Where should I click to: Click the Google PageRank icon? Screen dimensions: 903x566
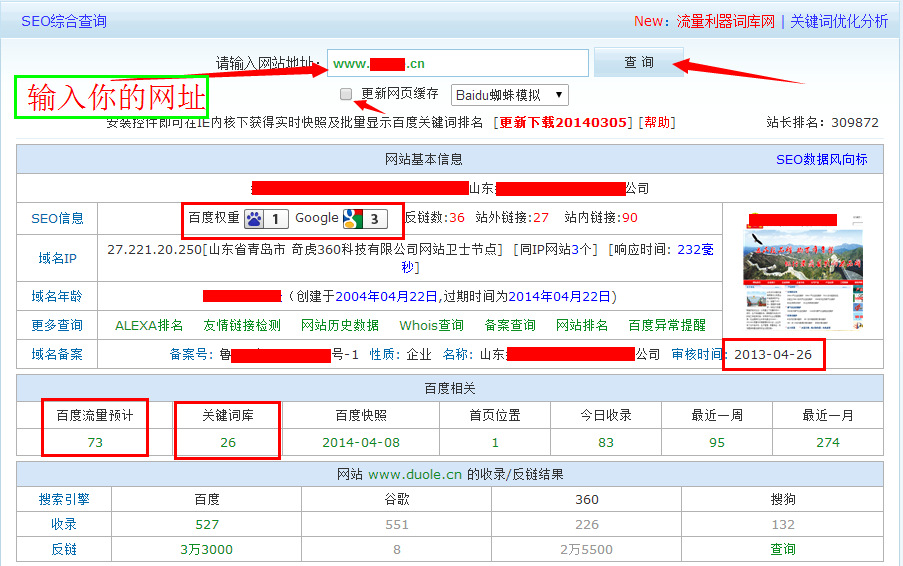coord(364,218)
